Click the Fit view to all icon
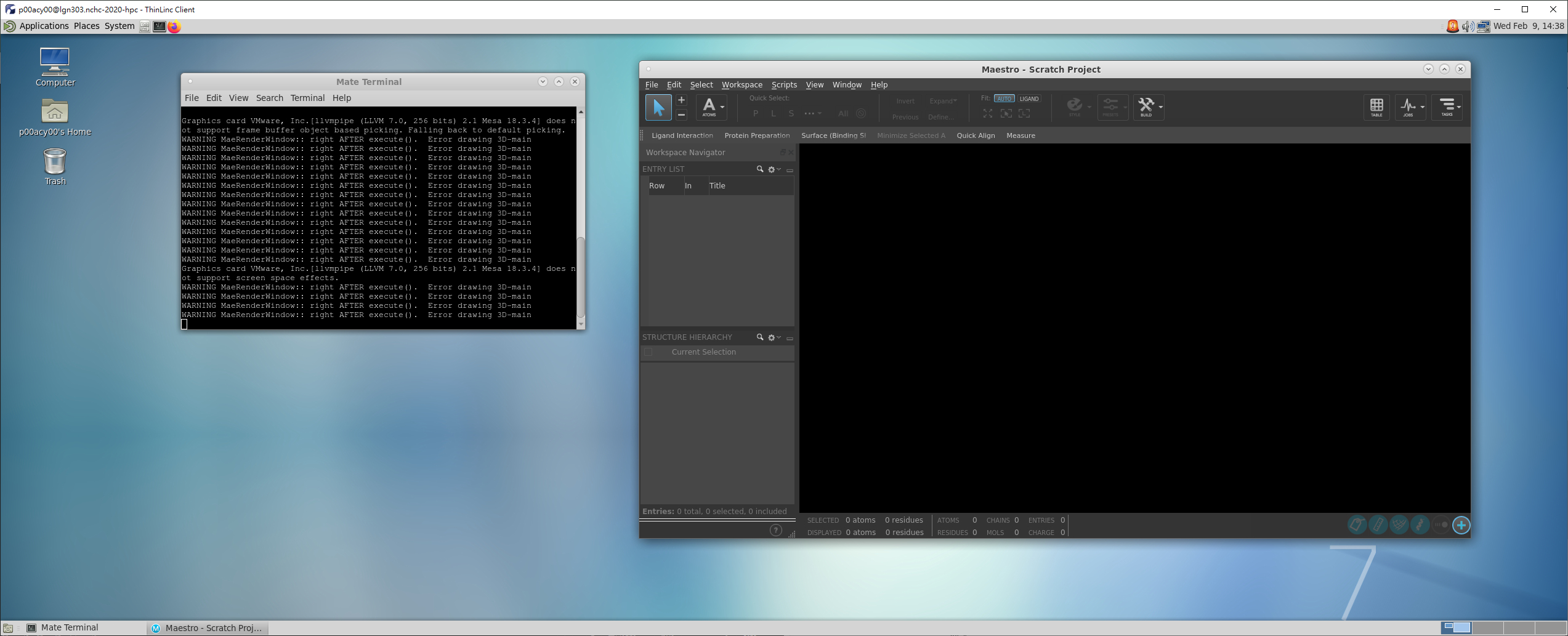The height and width of the screenshot is (636, 1568). (x=987, y=113)
